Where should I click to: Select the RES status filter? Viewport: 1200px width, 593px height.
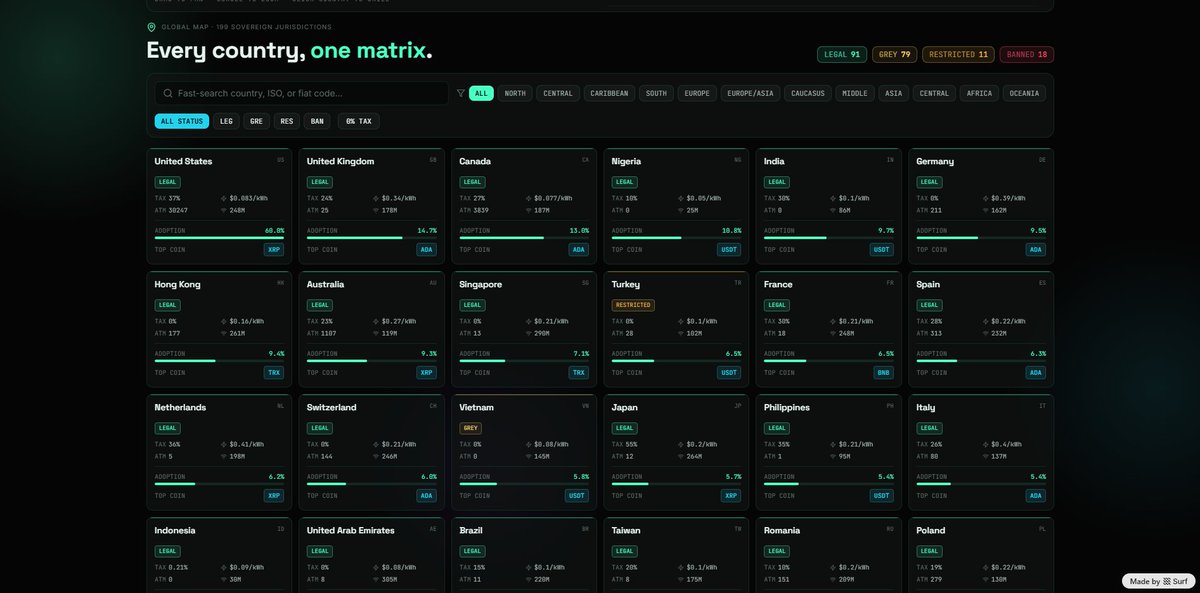point(287,121)
